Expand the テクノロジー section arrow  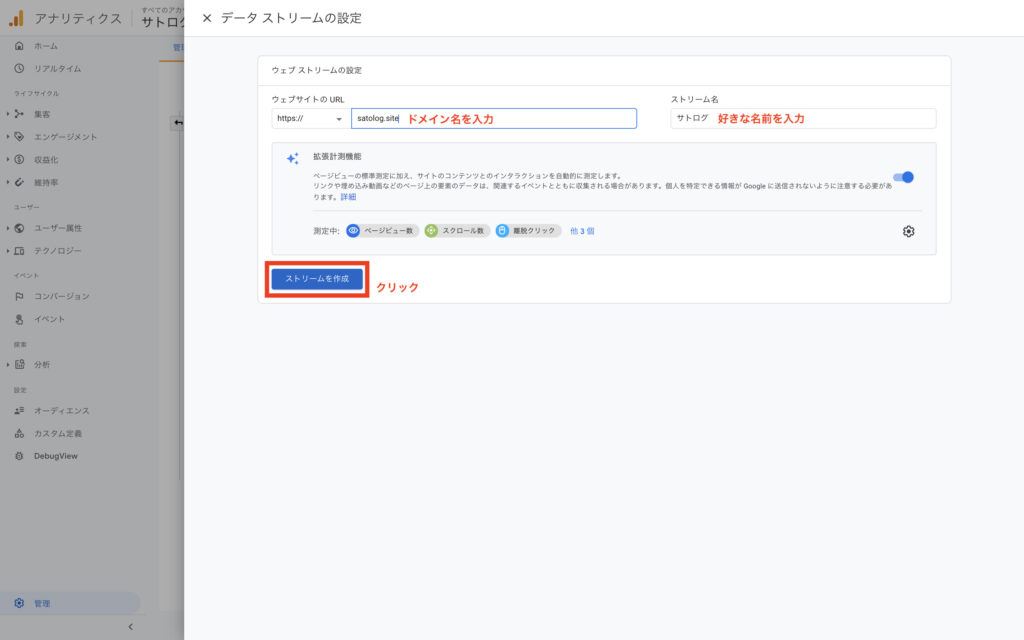pyautogui.click(x=8, y=251)
